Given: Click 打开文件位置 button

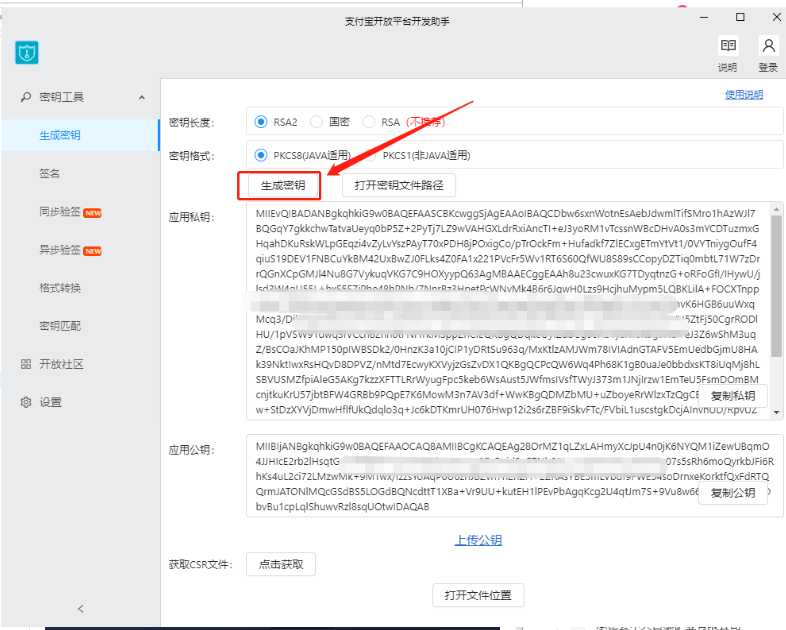Looking at the screenshot, I should pyautogui.click(x=478, y=595).
